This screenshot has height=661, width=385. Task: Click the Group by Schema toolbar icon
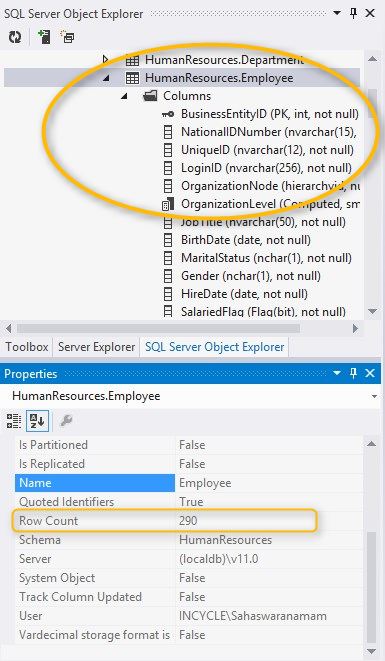(x=67, y=37)
